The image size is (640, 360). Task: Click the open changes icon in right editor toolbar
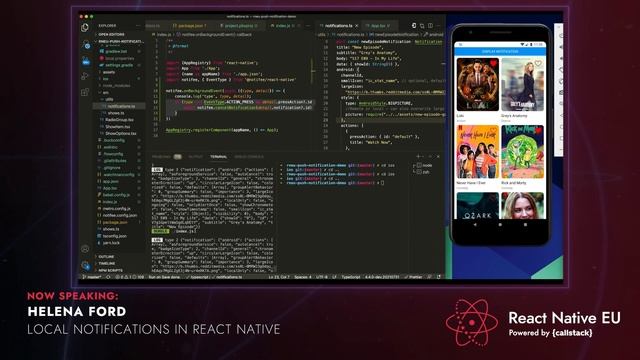(414, 26)
